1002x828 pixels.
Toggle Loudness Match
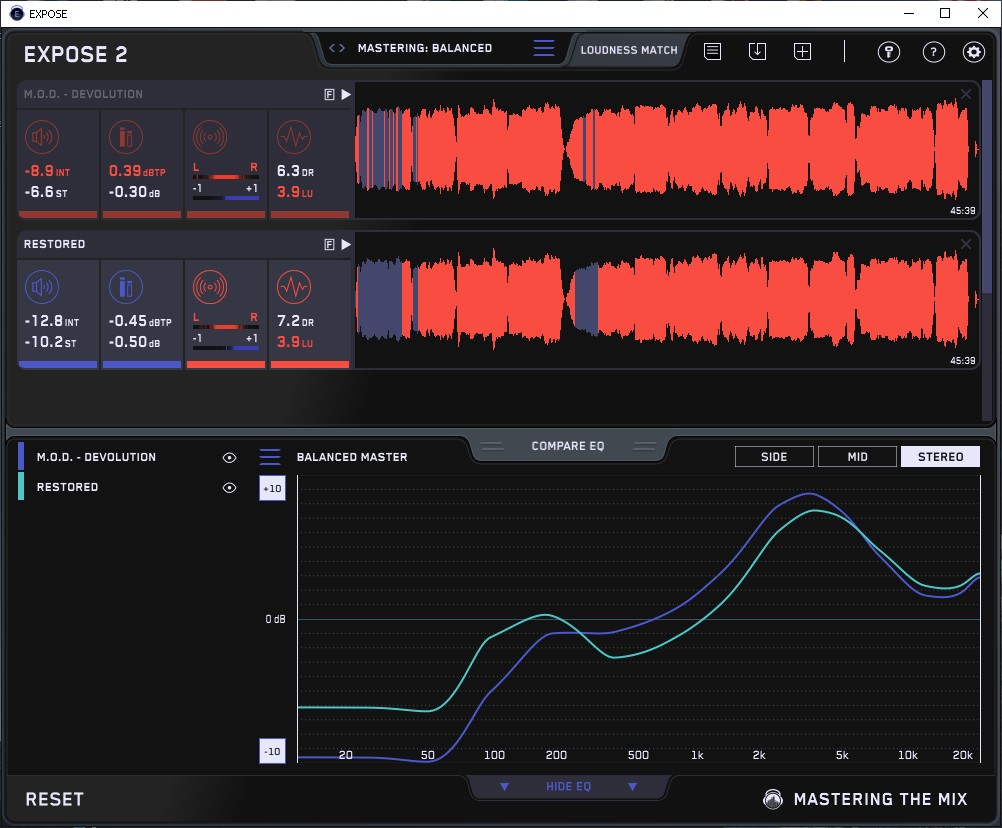tap(629, 50)
